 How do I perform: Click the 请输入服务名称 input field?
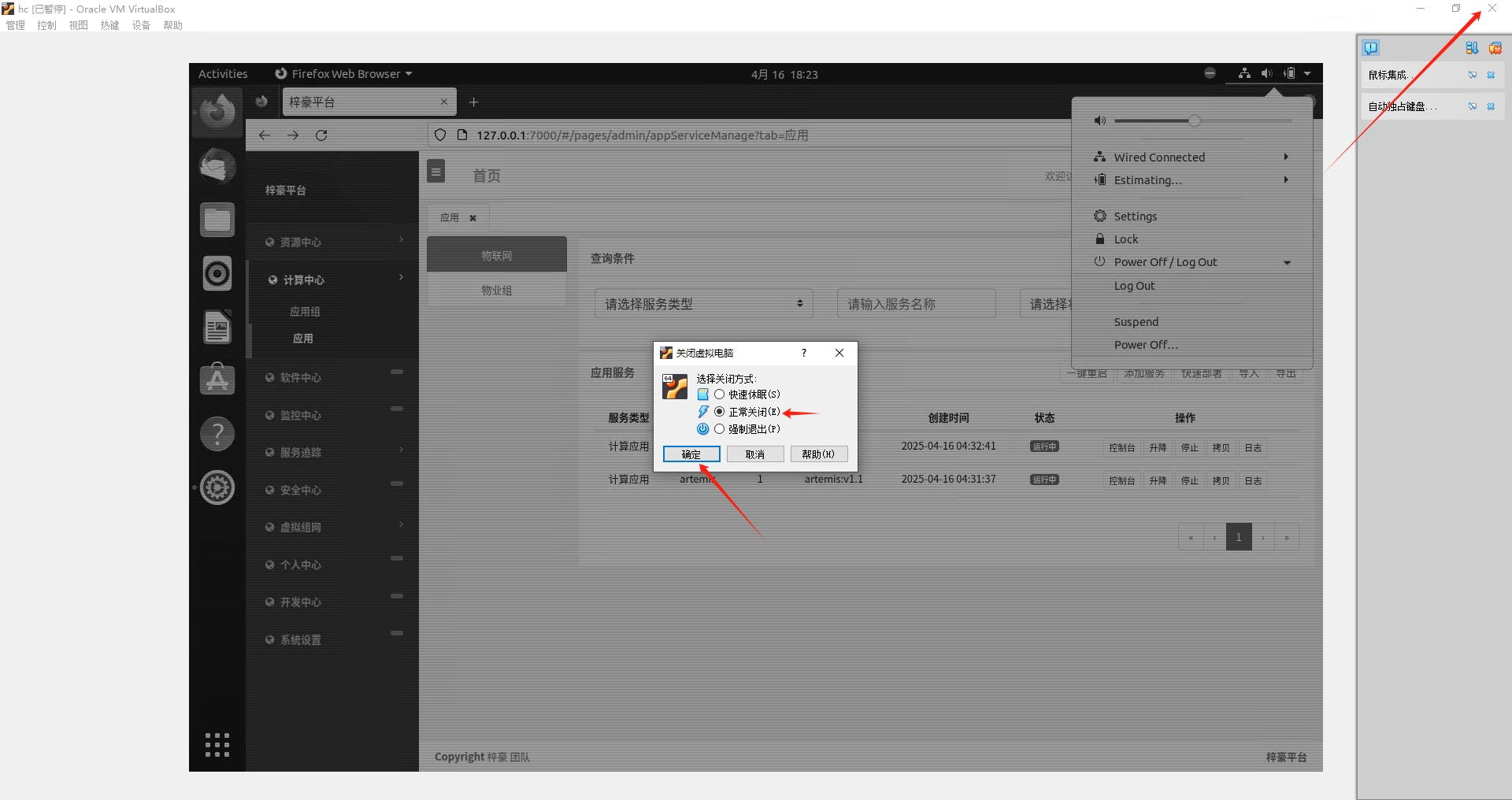[x=916, y=304]
